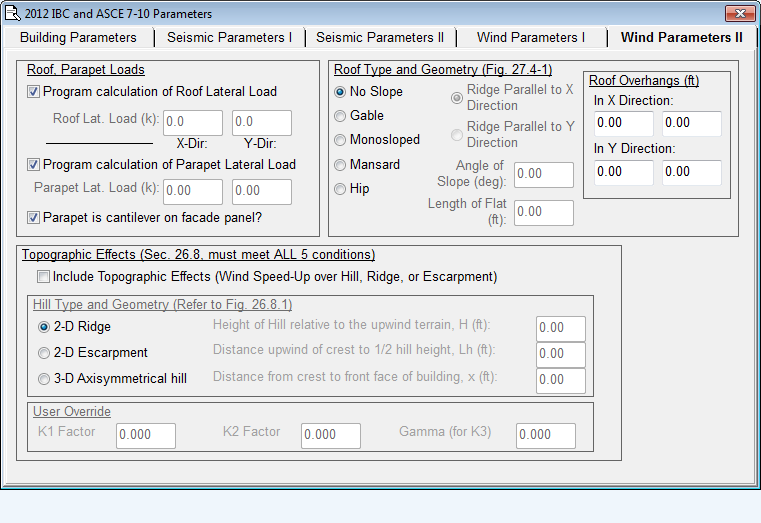Click the Angle of Slope input field
The image size is (761, 523).
tap(543, 174)
